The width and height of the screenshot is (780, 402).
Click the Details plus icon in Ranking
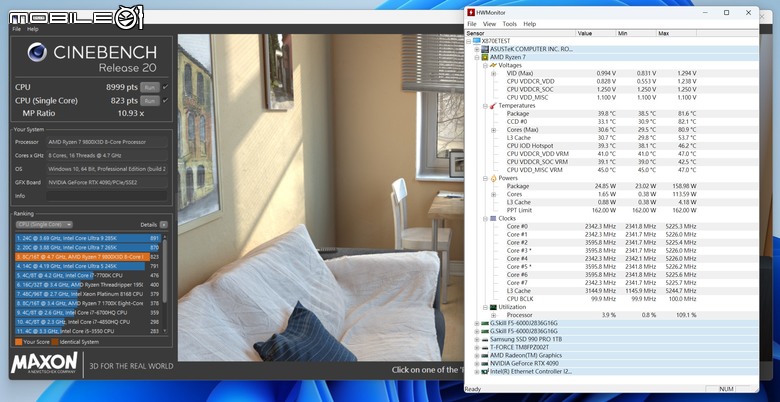[164, 225]
